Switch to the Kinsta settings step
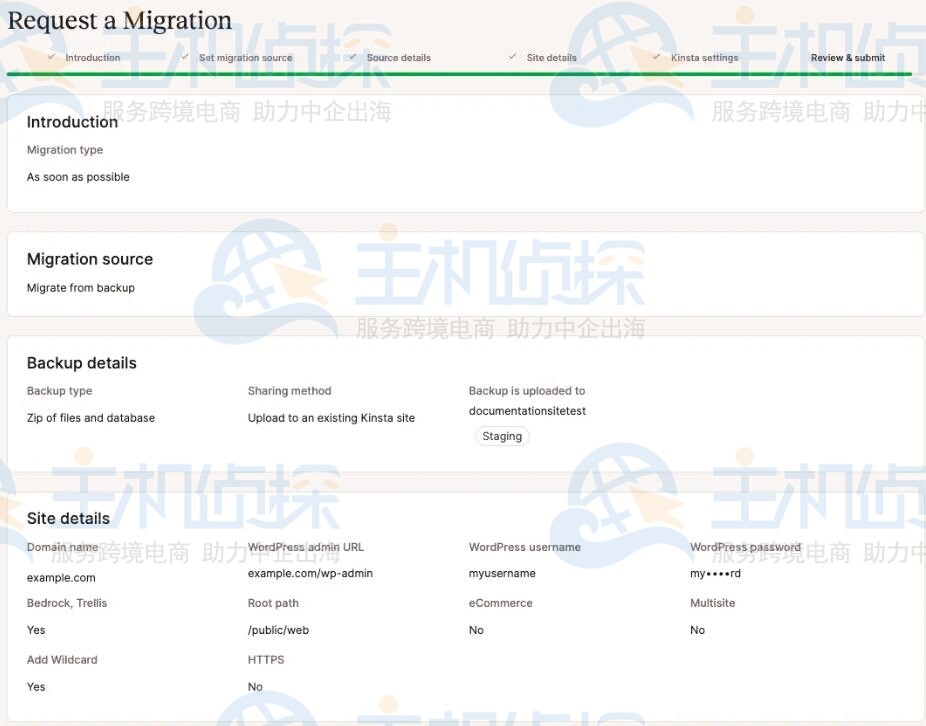The image size is (926, 726). (x=704, y=58)
